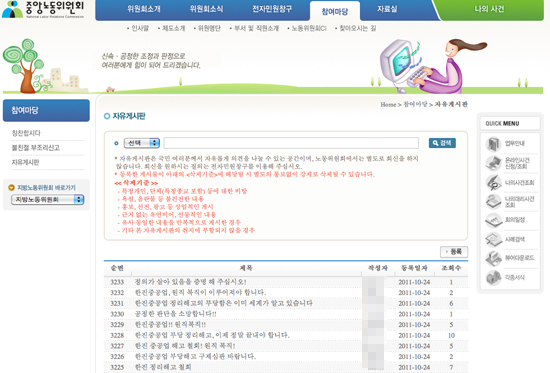Open the 전자민원창구 menu tab
The image size is (550, 373).
pyautogui.click(x=272, y=9)
